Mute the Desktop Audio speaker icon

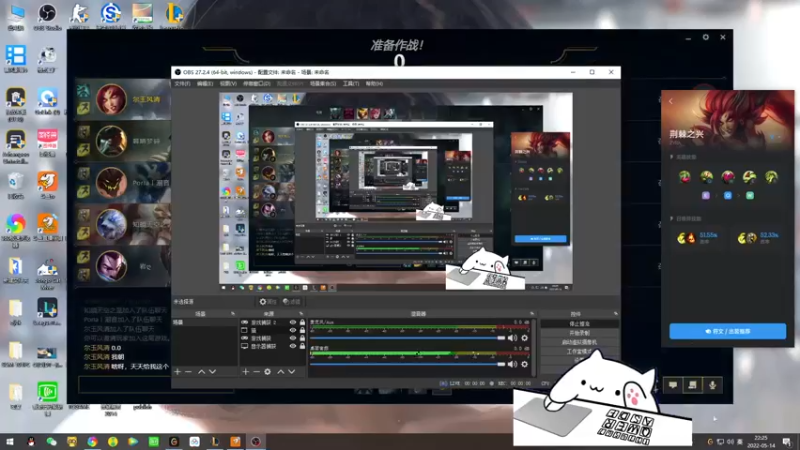click(x=512, y=364)
